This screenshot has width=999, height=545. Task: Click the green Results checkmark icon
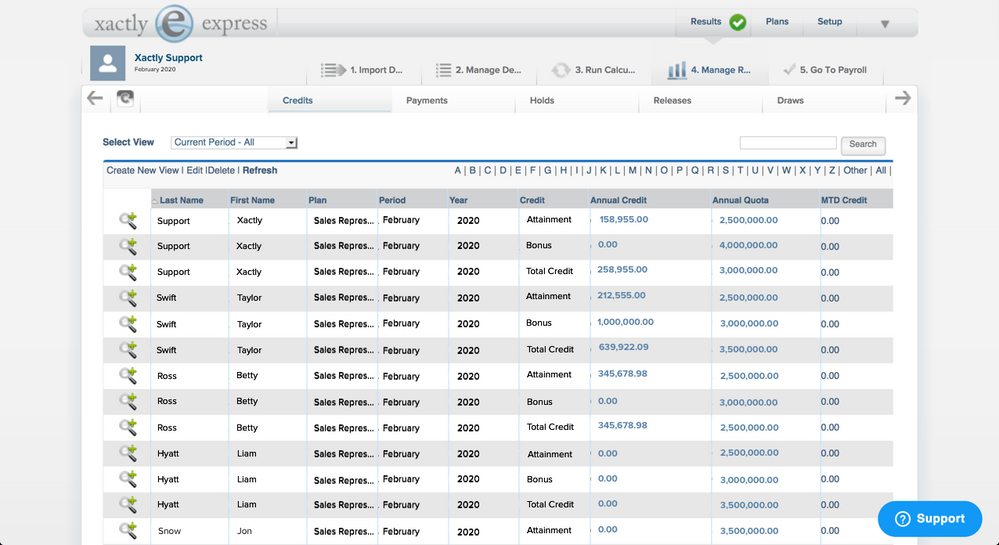(738, 22)
